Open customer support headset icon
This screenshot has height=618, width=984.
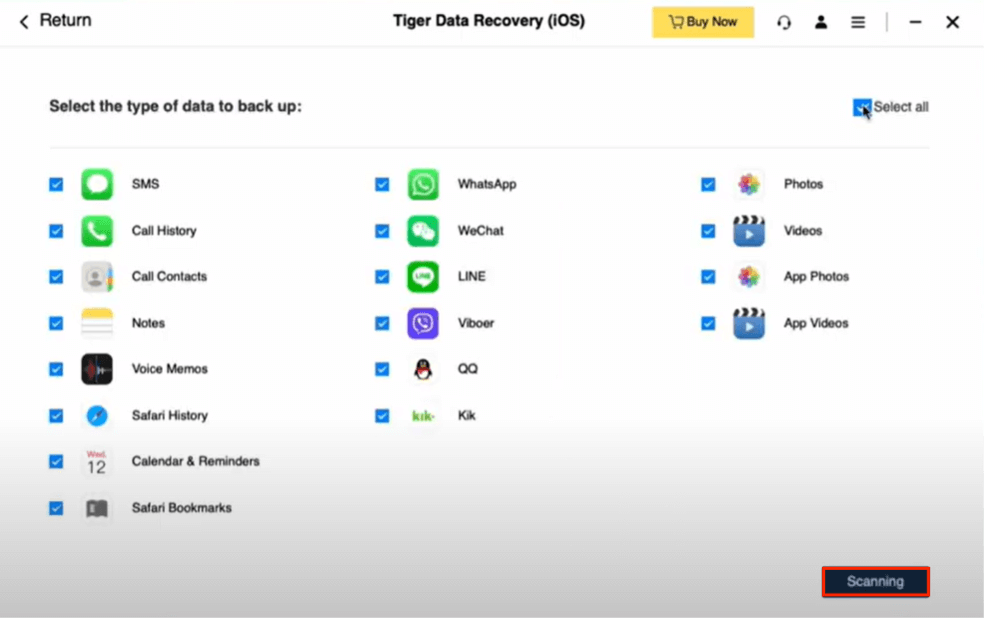click(784, 22)
